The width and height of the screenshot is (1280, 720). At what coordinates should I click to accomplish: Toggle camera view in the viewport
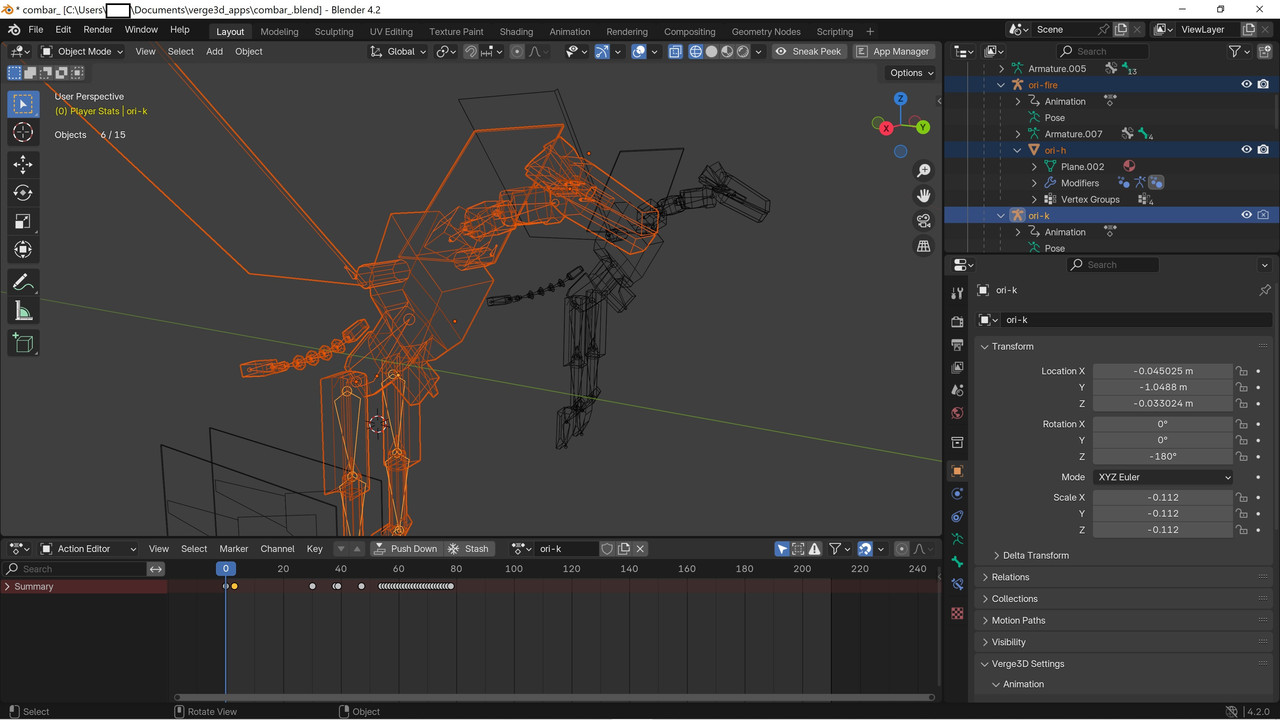coord(924,220)
